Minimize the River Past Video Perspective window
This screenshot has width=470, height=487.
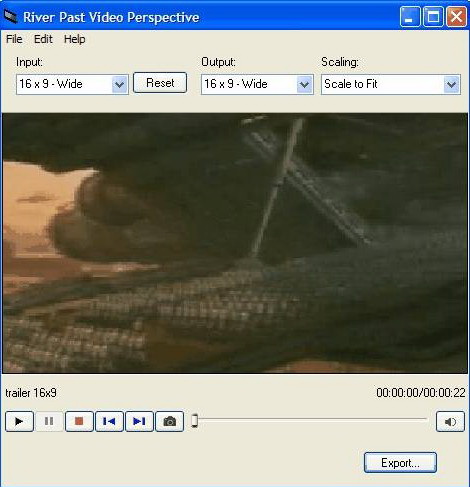click(410, 16)
